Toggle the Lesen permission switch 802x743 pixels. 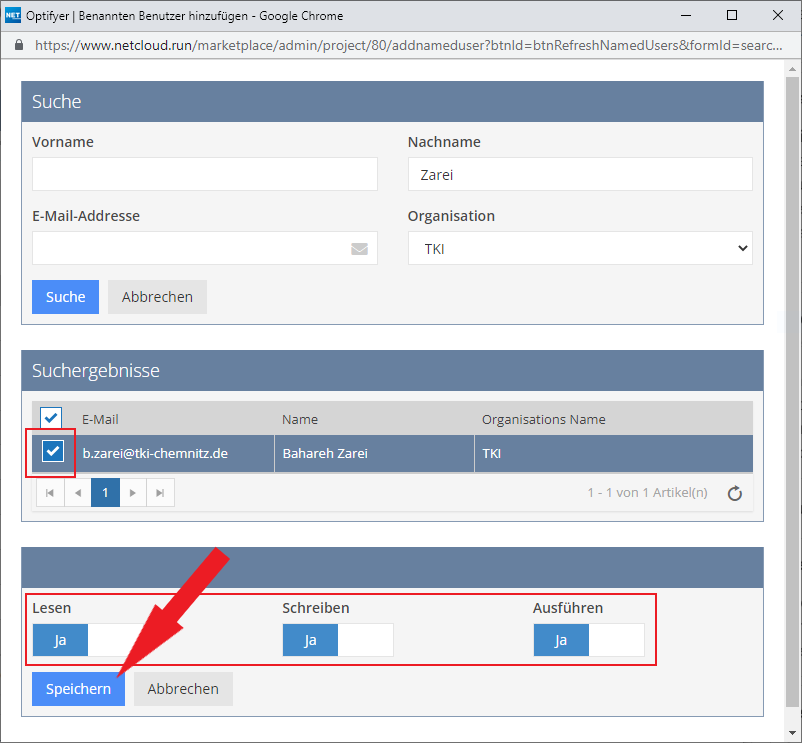87,640
